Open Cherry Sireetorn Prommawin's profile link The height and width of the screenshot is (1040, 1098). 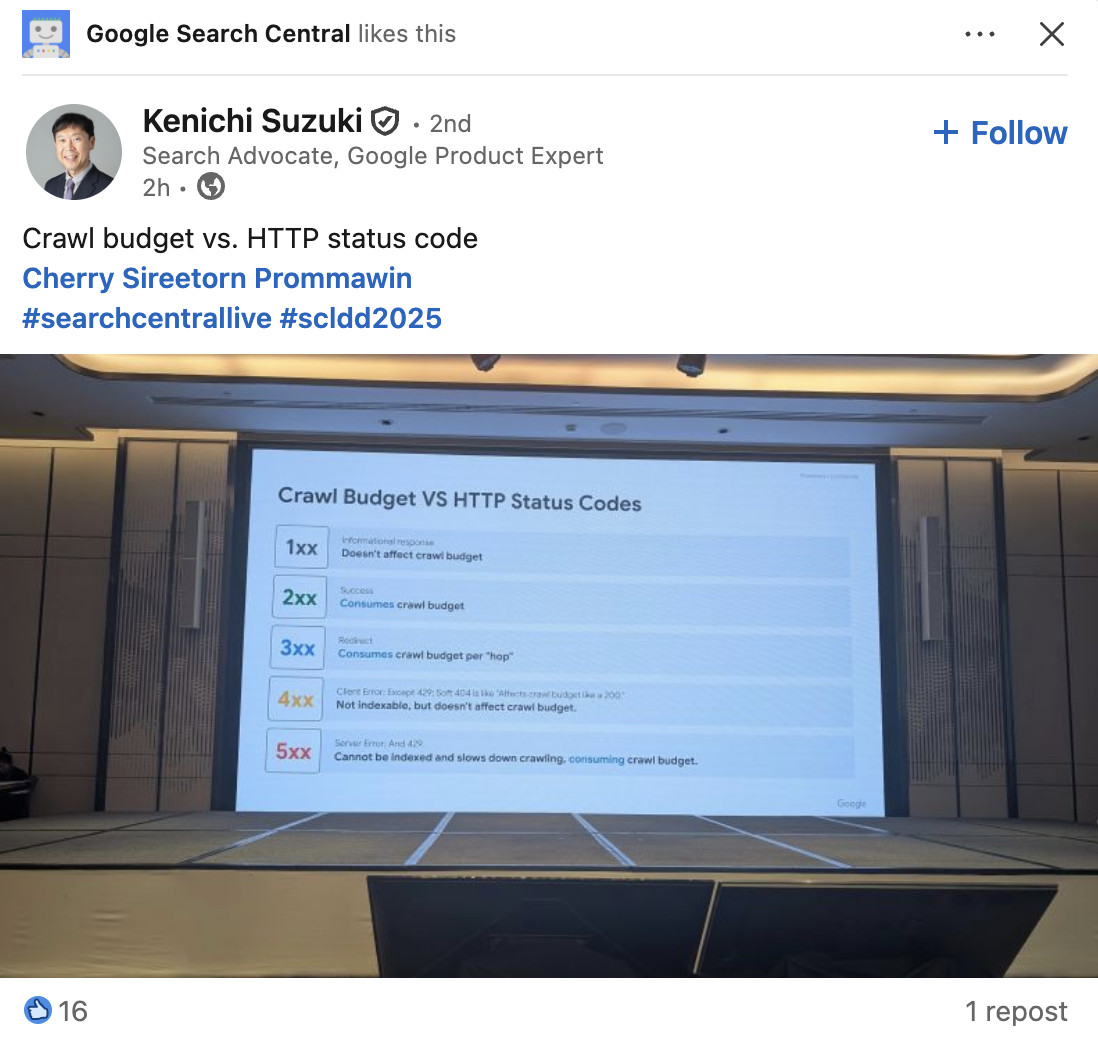217,278
